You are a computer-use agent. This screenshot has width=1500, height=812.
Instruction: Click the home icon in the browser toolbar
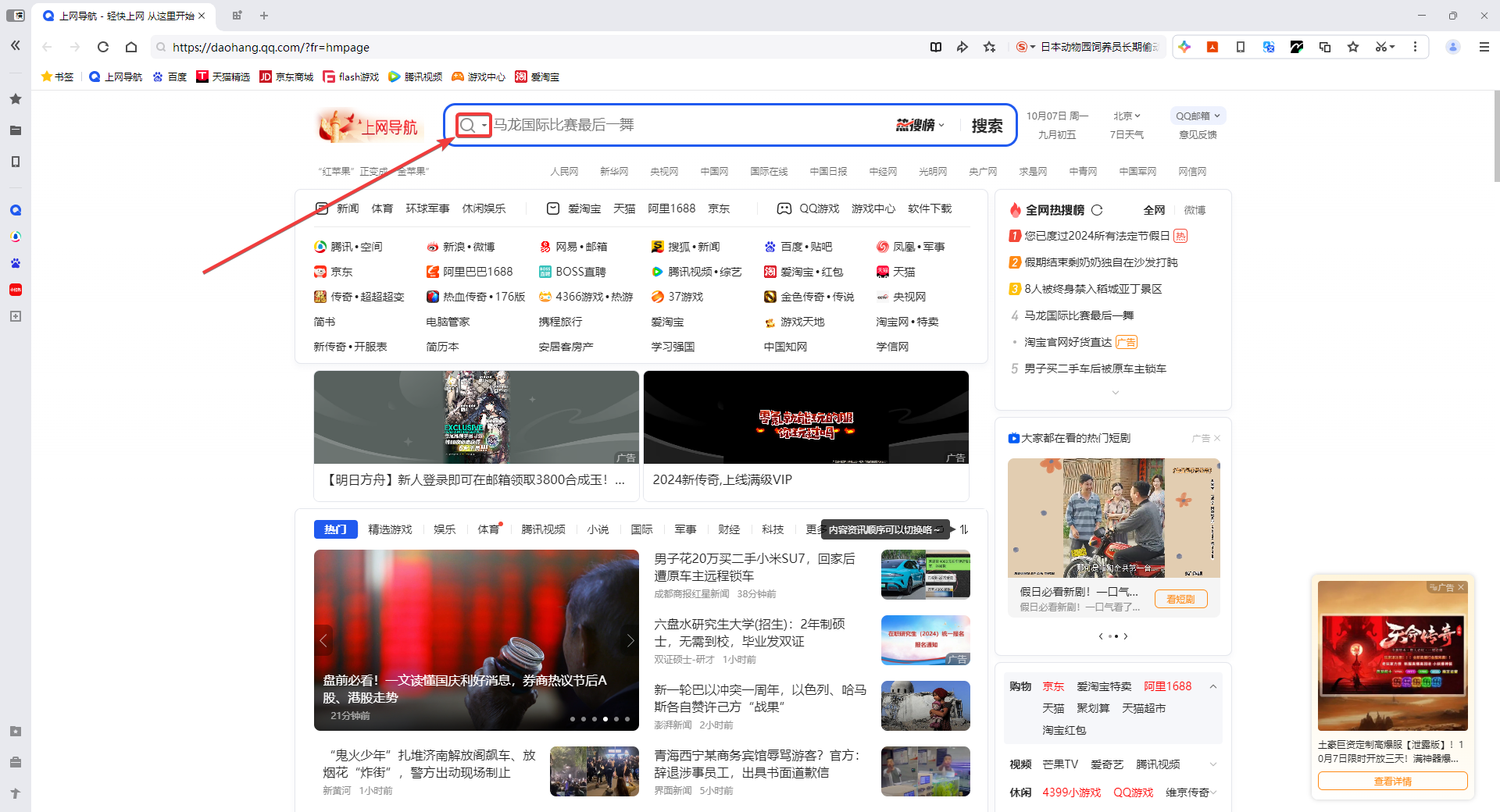point(130,47)
